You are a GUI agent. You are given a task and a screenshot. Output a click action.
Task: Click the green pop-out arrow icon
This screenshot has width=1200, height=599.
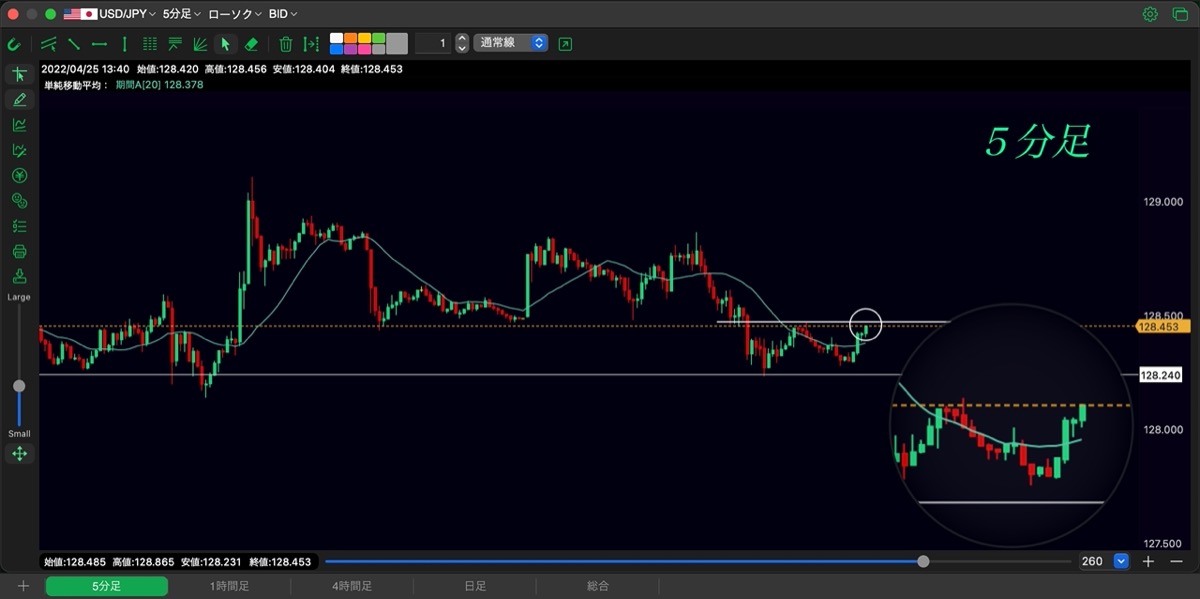pos(566,44)
